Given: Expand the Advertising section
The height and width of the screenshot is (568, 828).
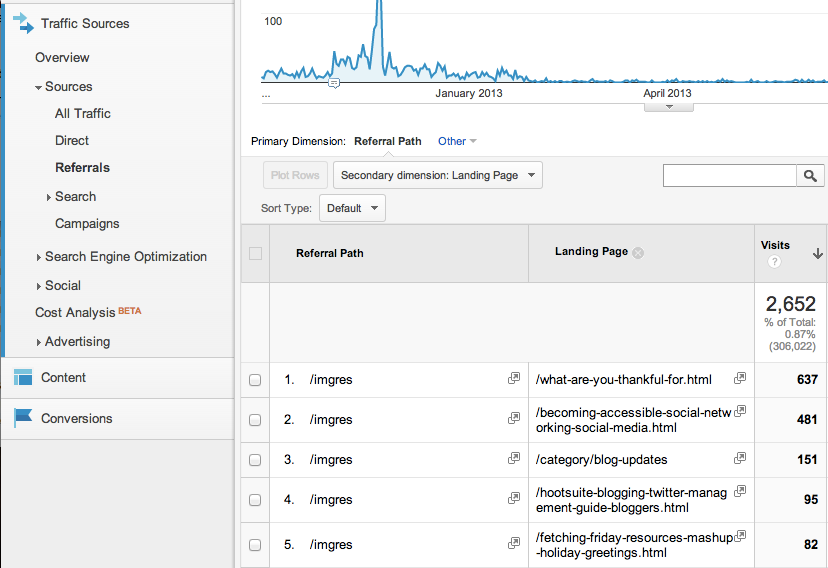Looking at the screenshot, I should (x=39, y=342).
